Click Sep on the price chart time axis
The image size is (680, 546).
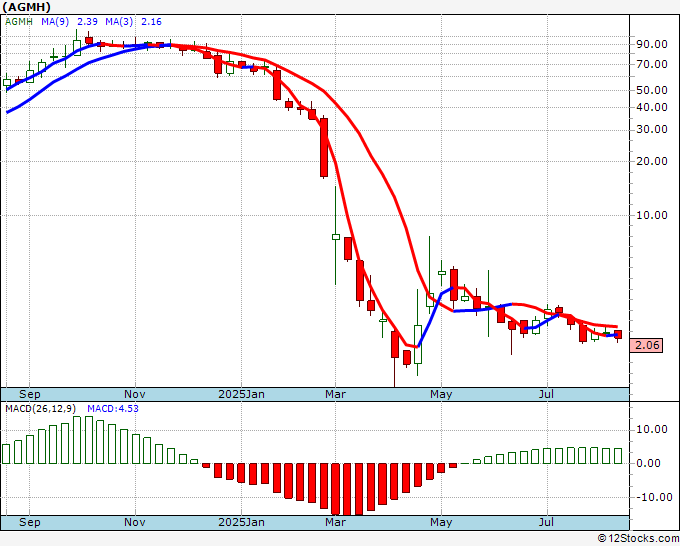click(29, 394)
